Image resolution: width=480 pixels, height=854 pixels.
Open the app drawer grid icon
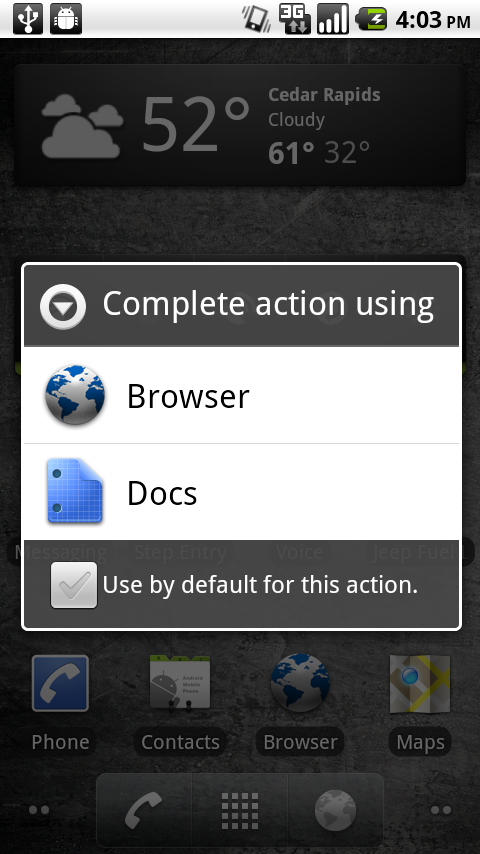coord(240,811)
